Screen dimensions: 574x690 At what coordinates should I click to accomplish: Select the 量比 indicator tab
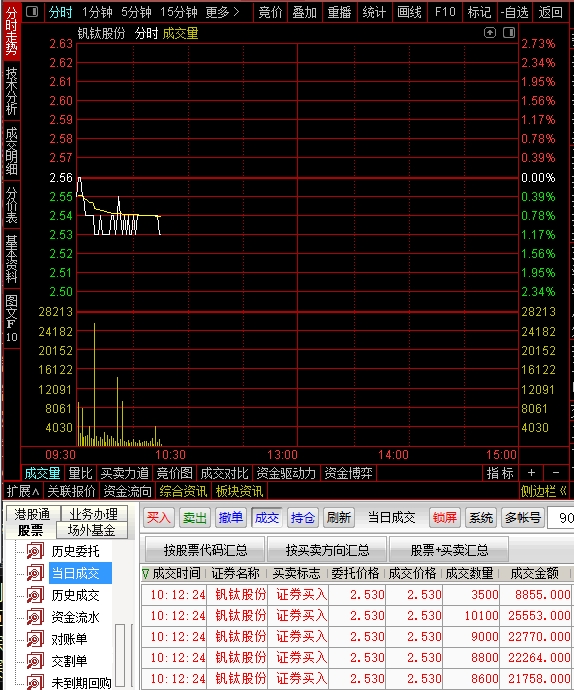click(80, 473)
